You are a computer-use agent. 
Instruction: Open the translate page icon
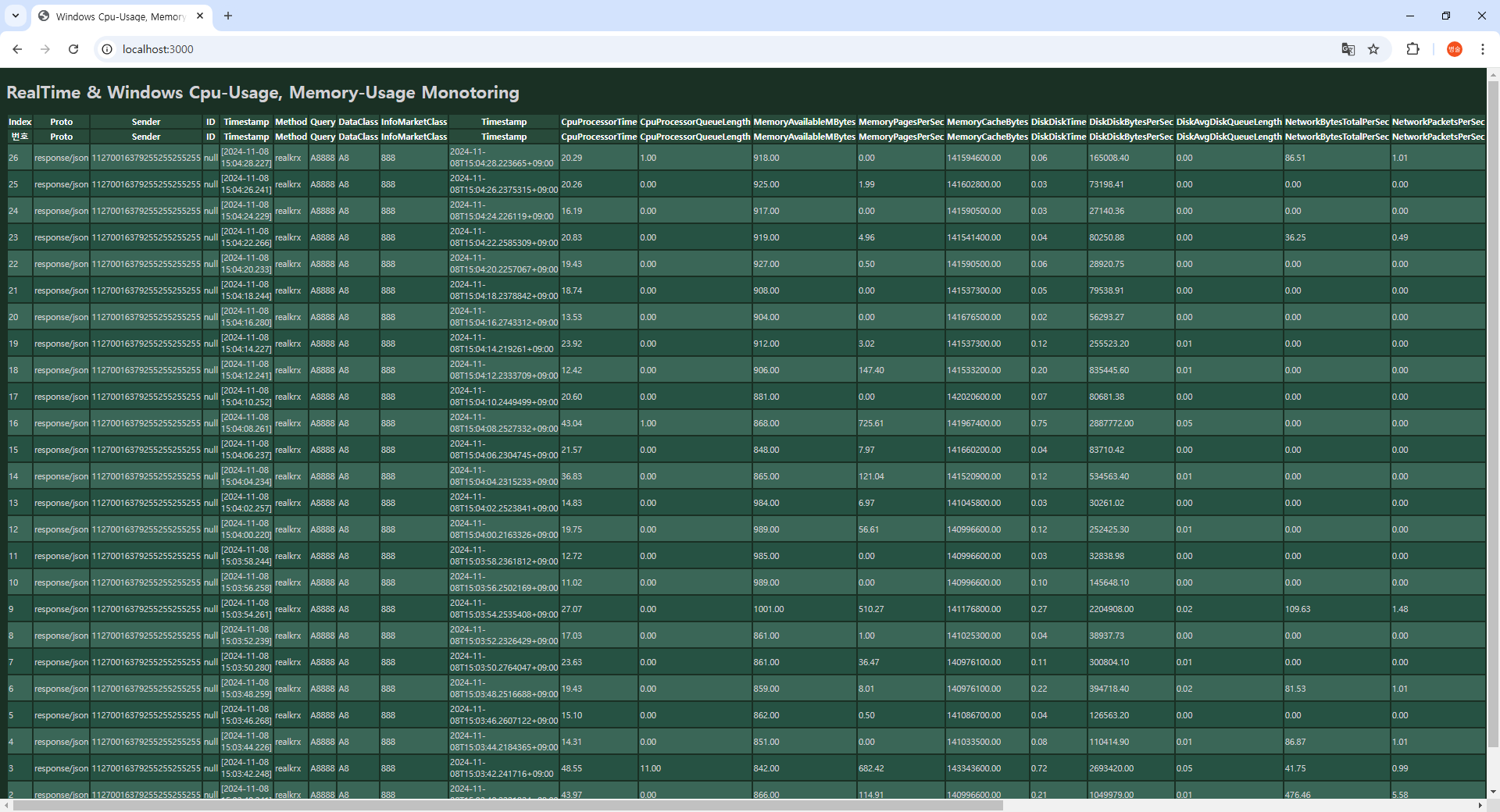click(1348, 49)
